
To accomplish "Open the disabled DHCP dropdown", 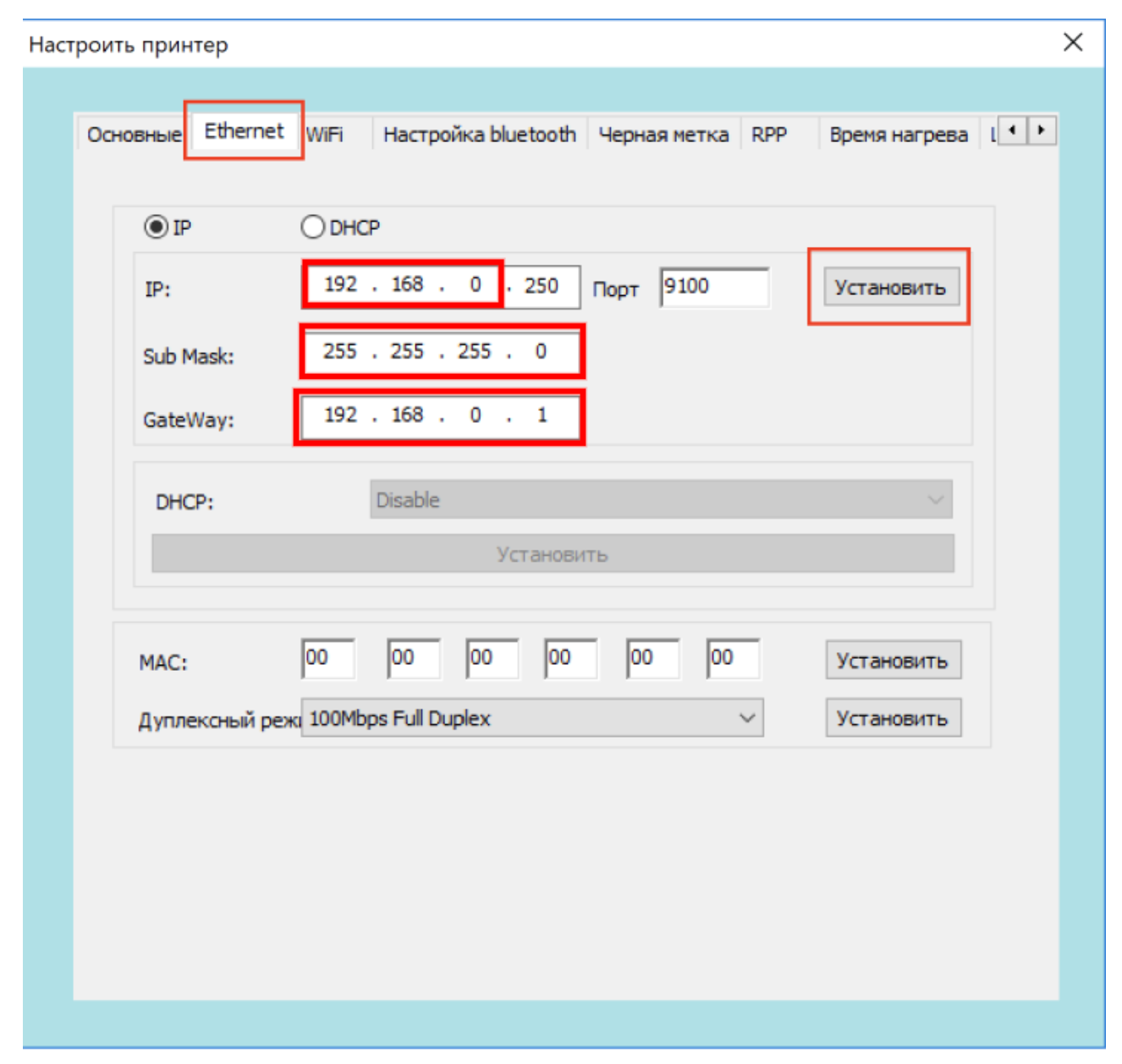I will pos(660,500).
